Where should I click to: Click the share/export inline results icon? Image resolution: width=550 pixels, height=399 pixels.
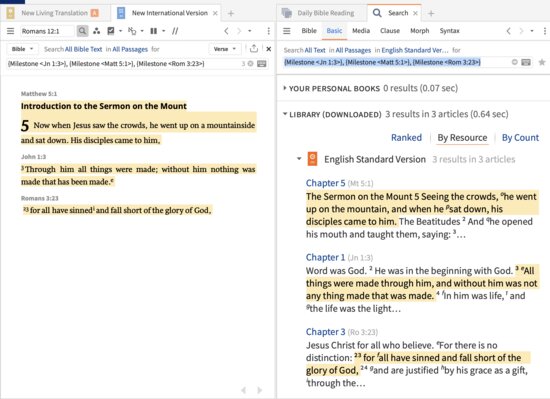click(254, 49)
